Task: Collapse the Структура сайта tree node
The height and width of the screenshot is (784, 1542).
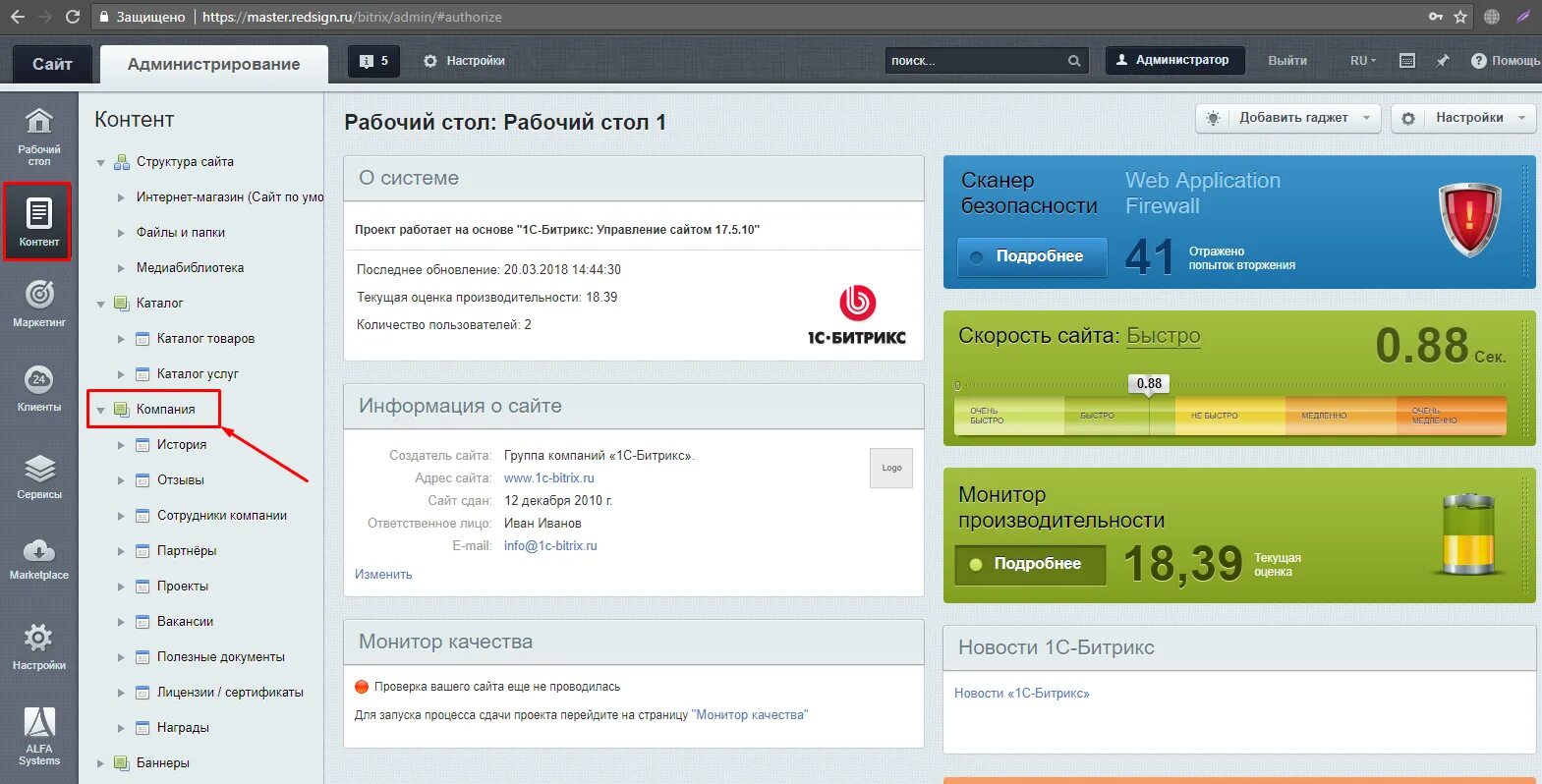Action: (100, 163)
